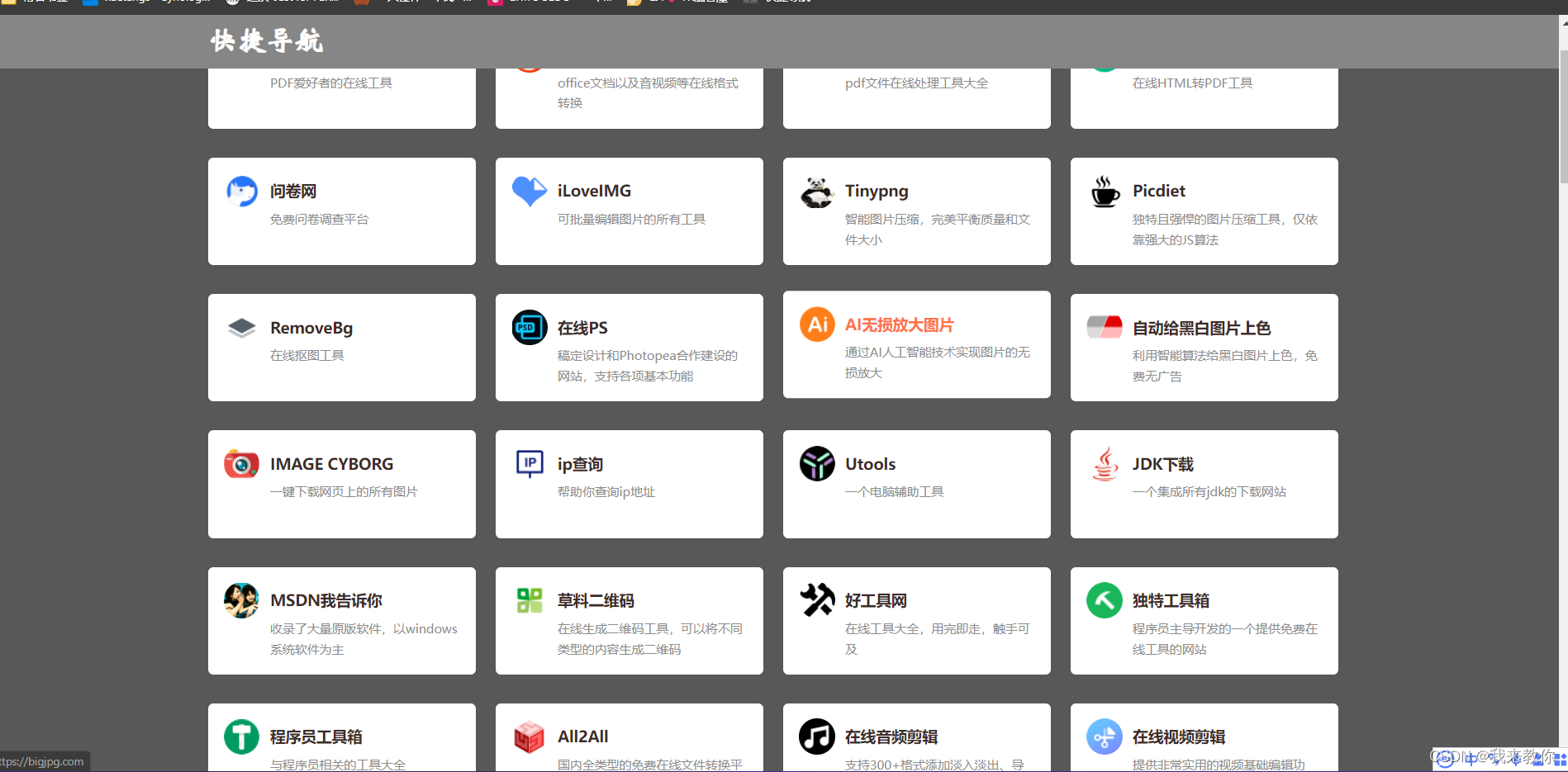Open the RemoveBg title link
The image size is (1568, 772).
click(311, 328)
